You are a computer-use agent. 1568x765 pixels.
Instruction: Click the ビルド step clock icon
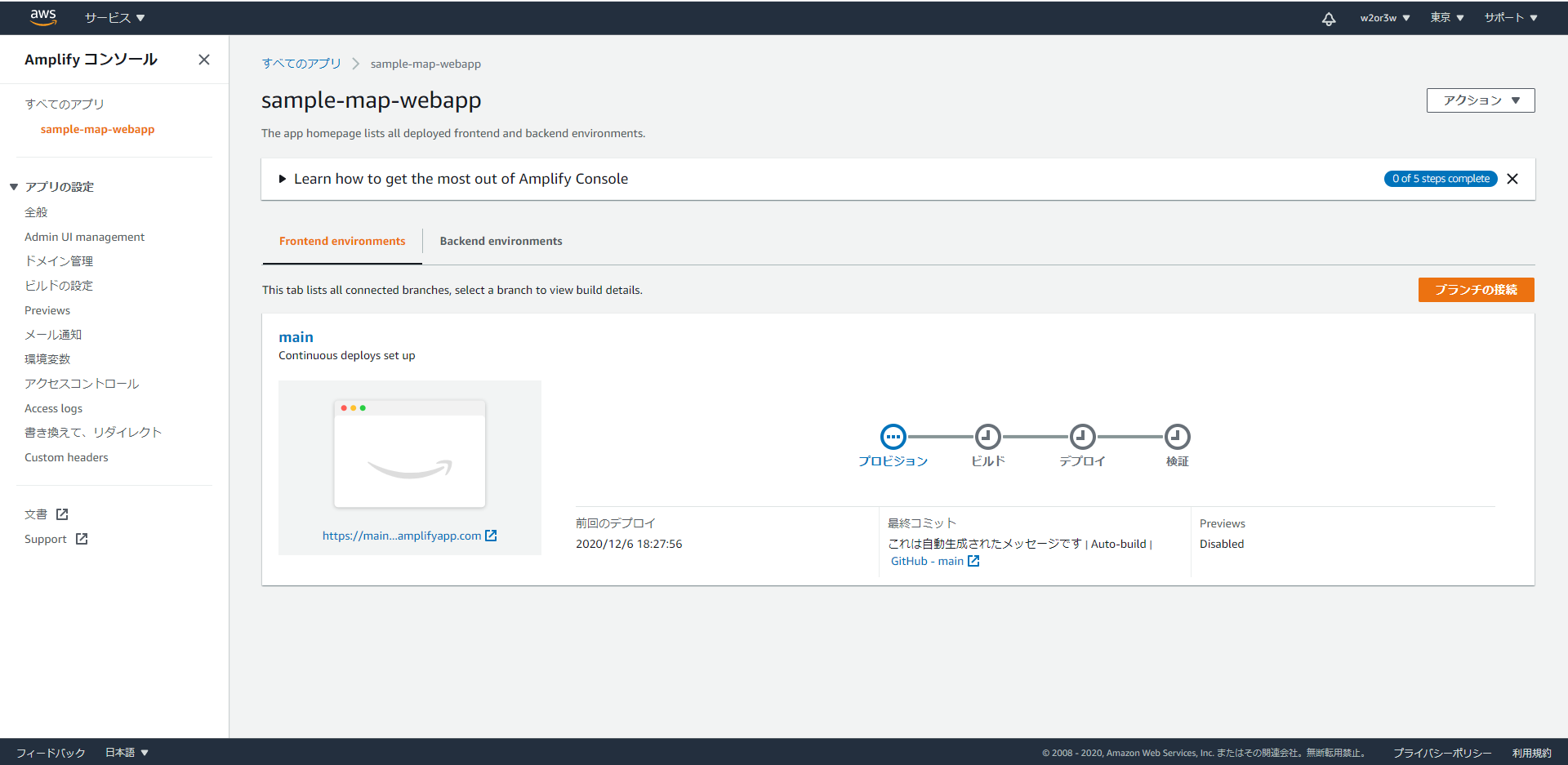tap(987, 437)
